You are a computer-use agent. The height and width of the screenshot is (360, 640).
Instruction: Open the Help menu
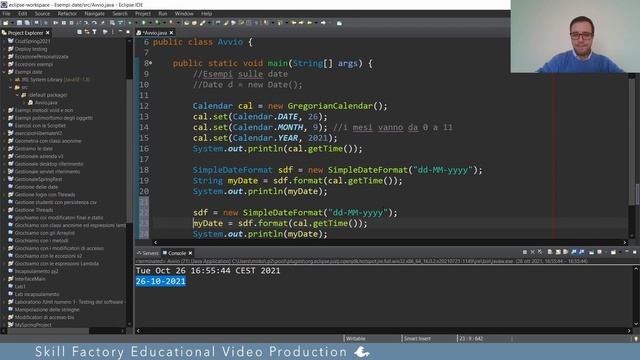tap(207, 13)
